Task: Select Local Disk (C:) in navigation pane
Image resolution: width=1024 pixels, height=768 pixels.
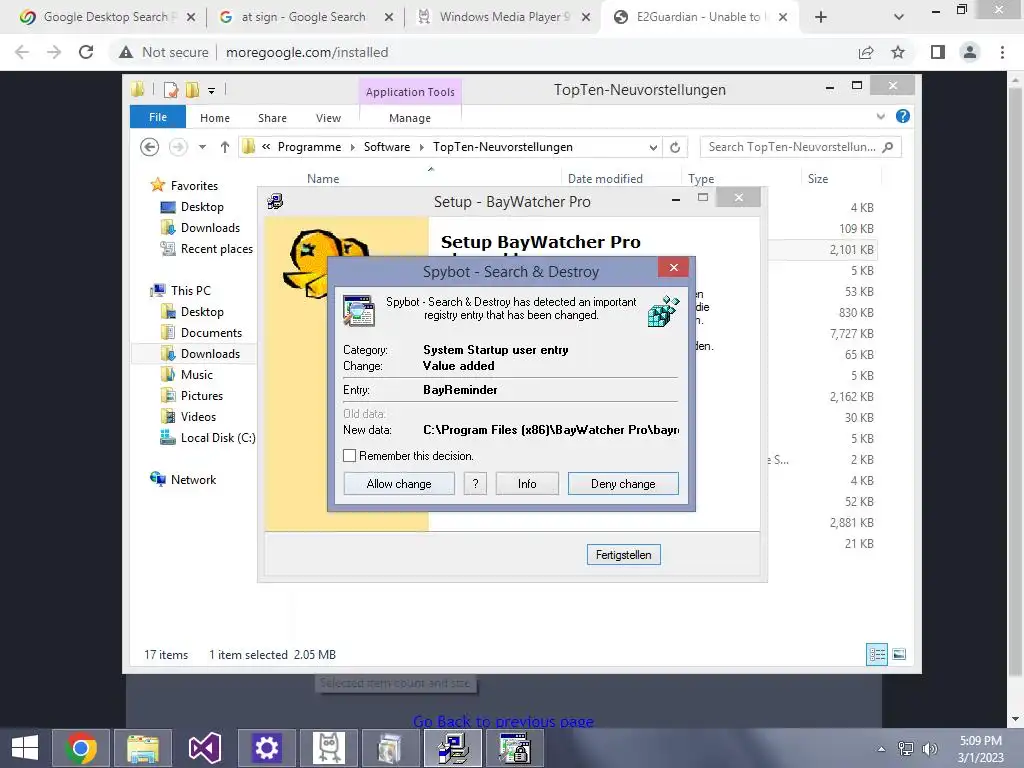Action: pos(217,438)
